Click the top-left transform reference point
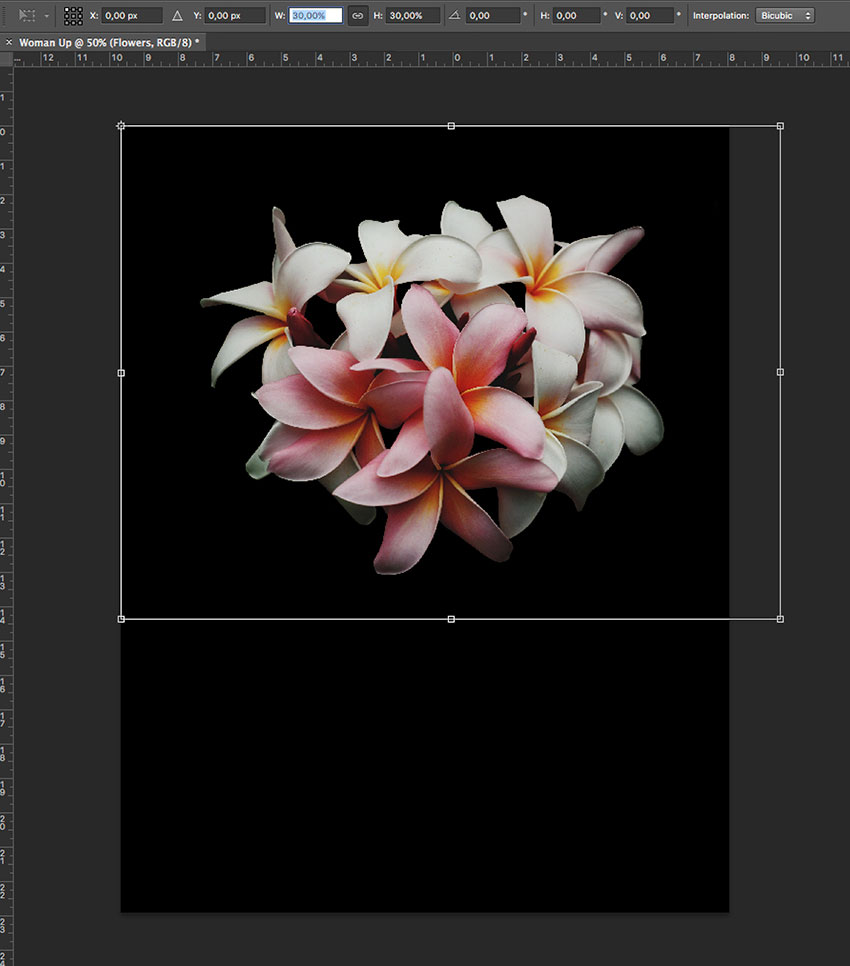This screenshot has height=966, width=850. tap(121, 126)
